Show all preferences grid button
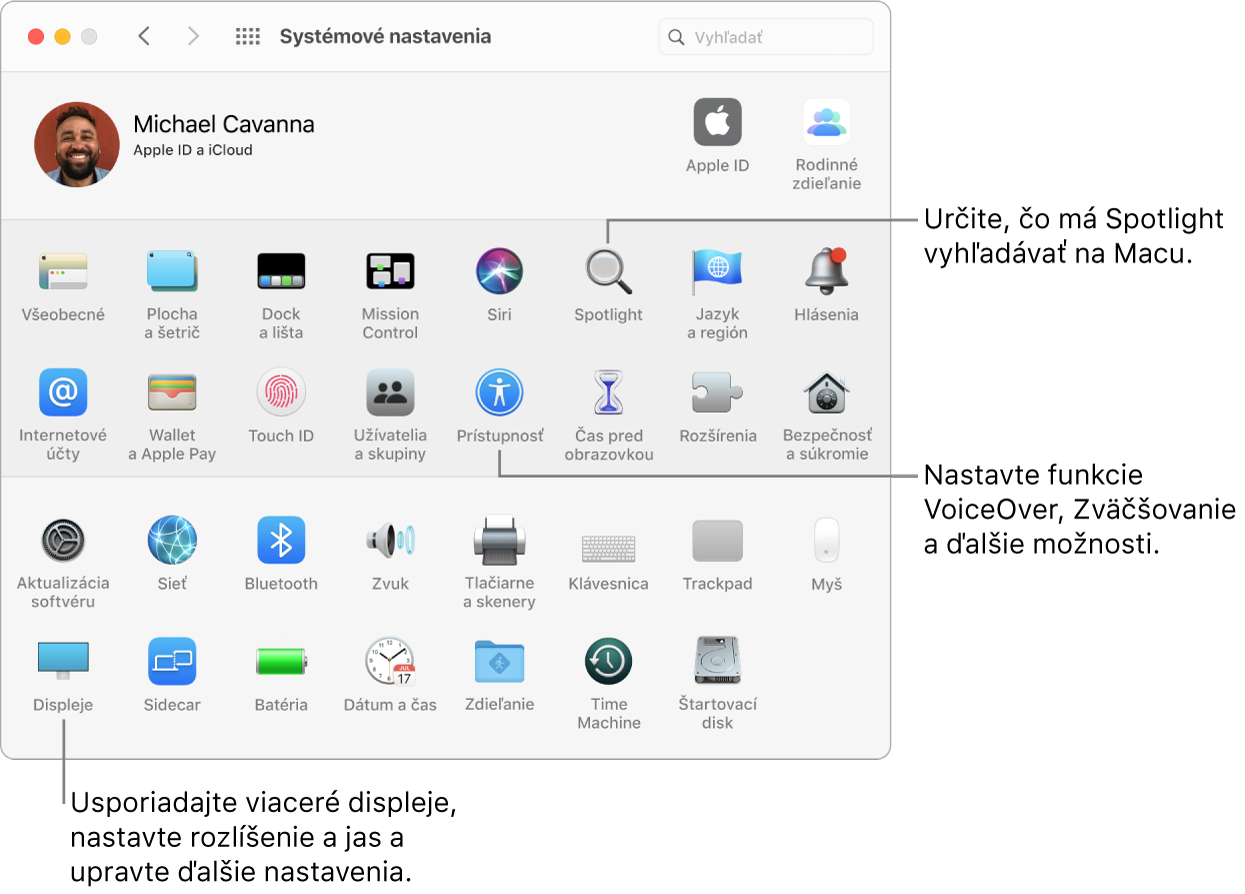Screen dimensions: 1245x894 click(x=248, y=36)
